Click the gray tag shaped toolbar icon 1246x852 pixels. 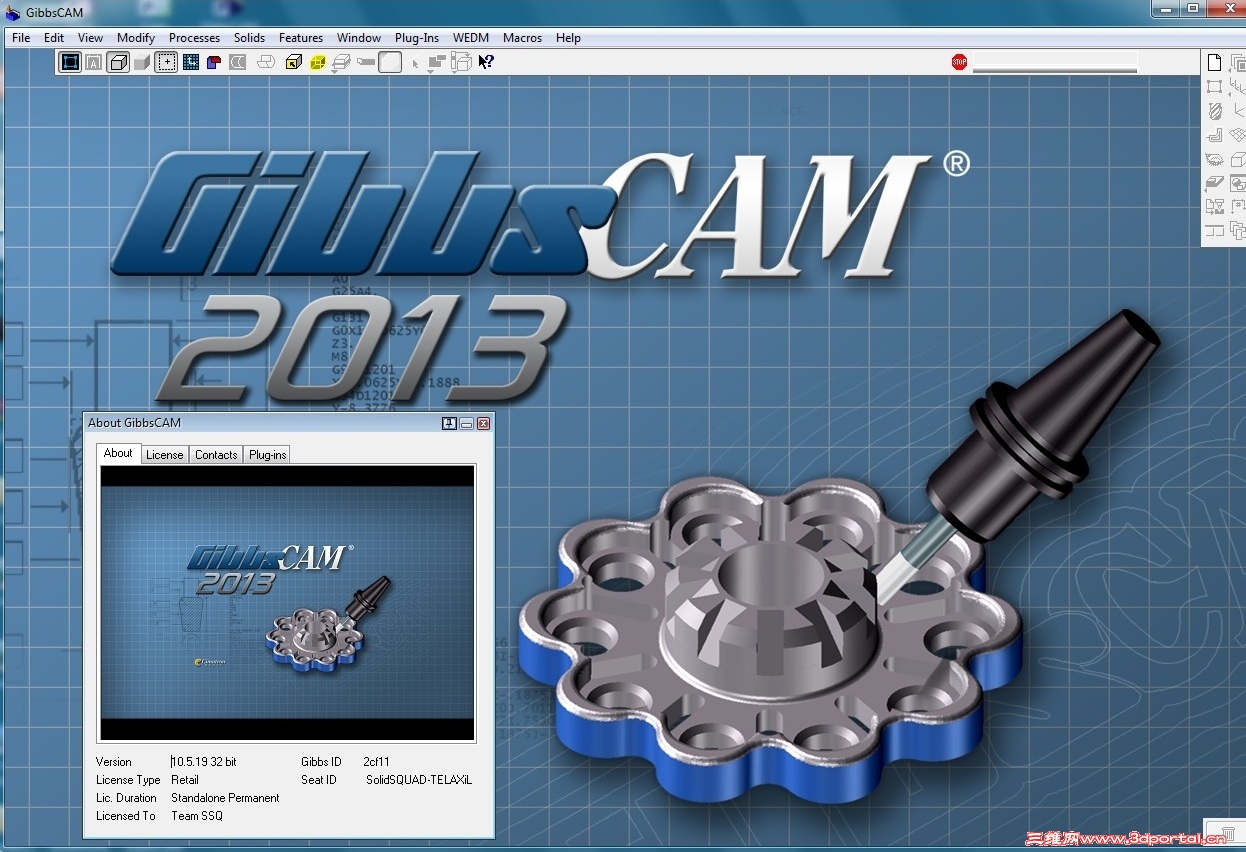coord(366,62)
